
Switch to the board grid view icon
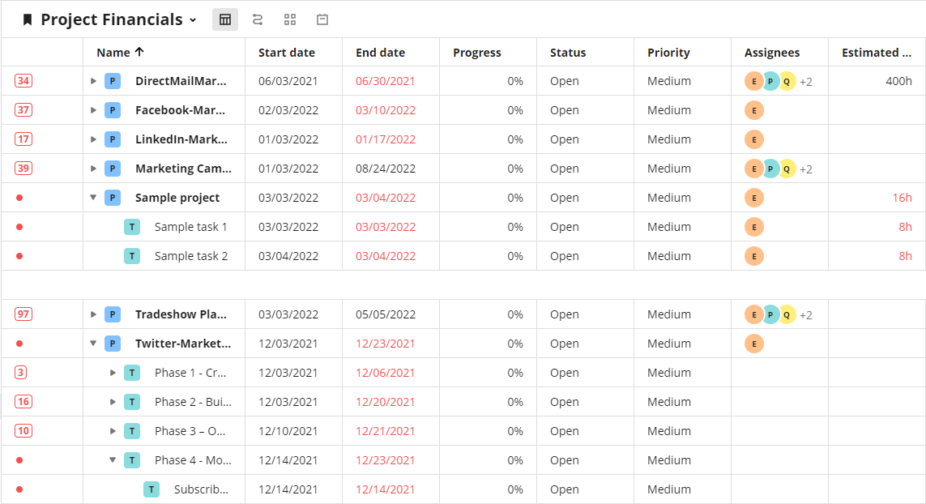click(x=290, y=19)
